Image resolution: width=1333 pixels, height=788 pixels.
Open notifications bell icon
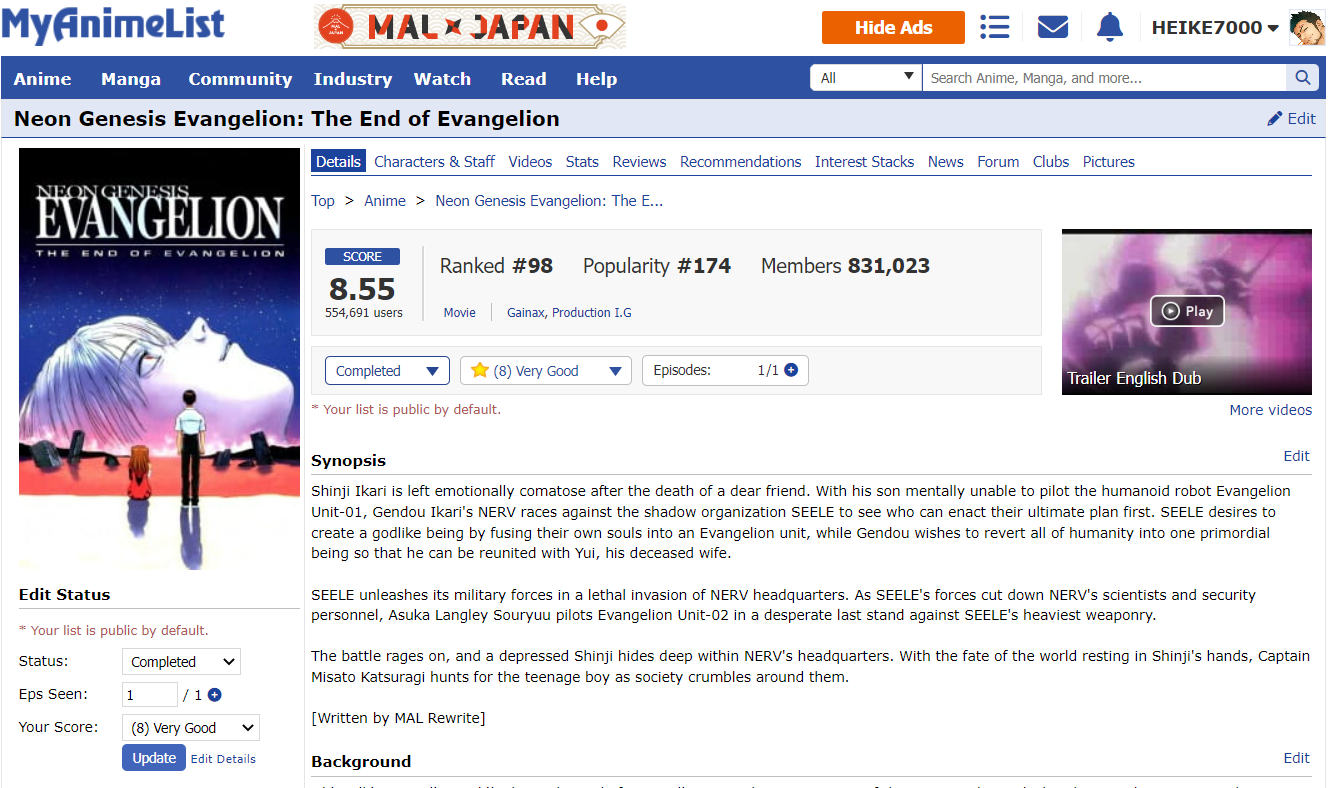pyautogui.click(x=1109, y=27)
